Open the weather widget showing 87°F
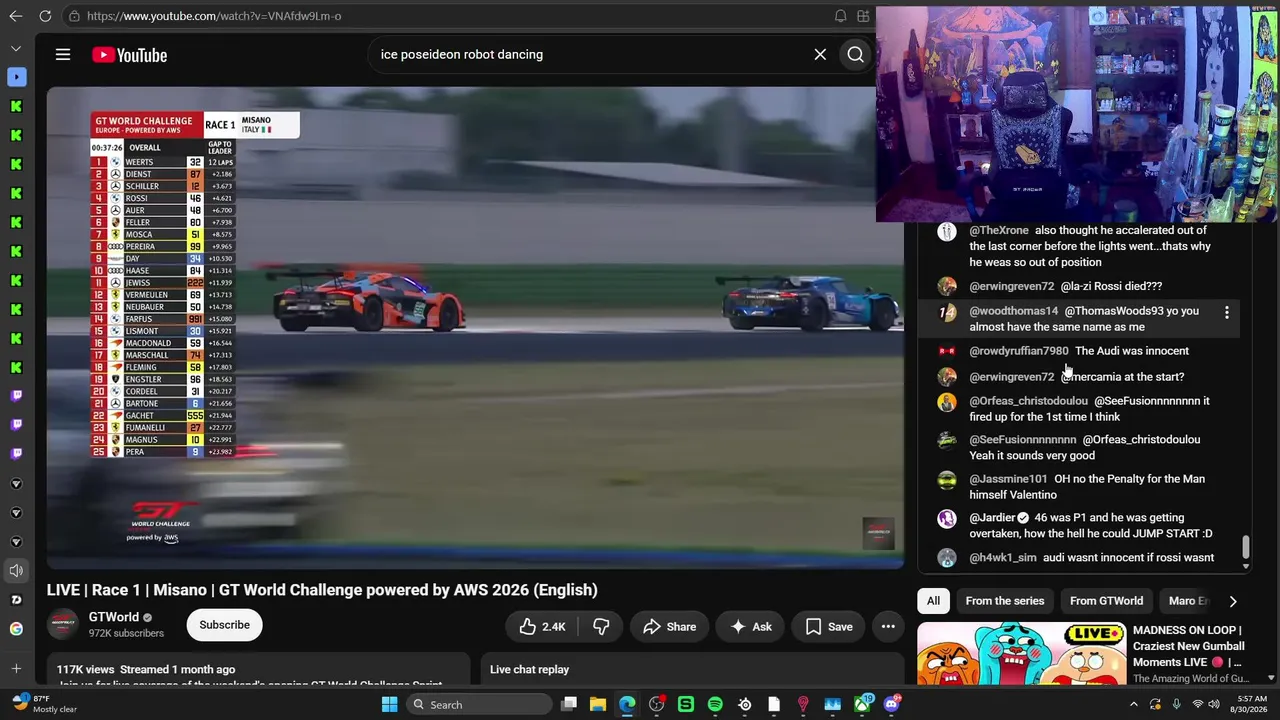 tap(45, 704)
